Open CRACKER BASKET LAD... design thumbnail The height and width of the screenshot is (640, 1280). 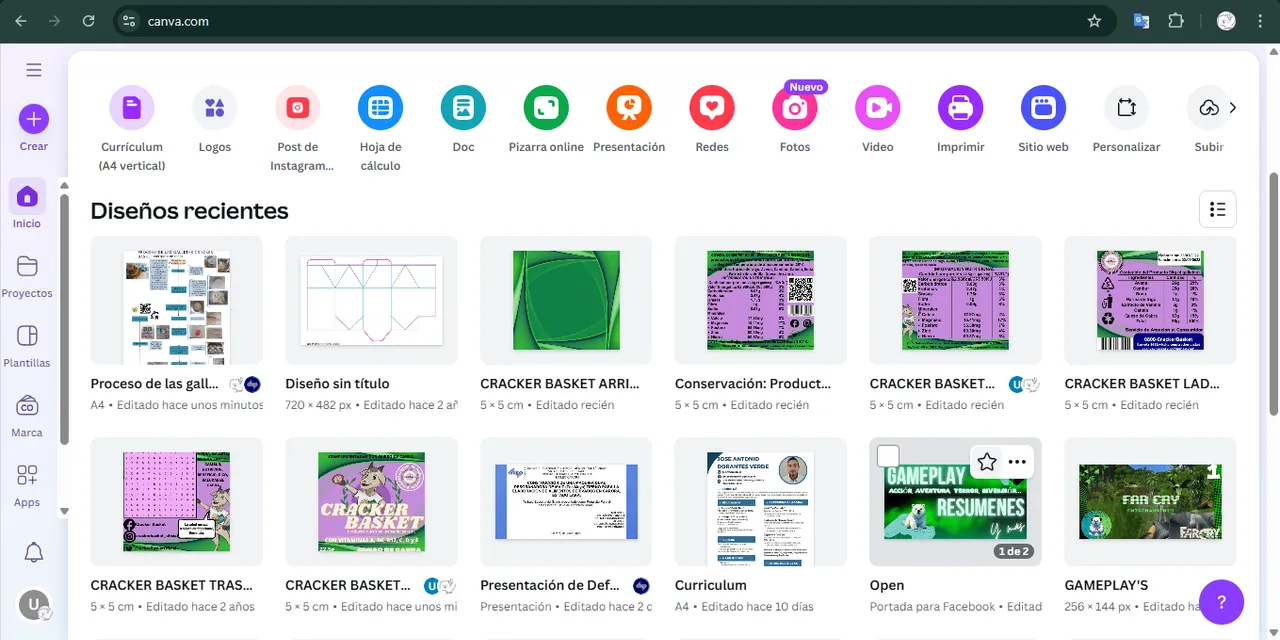click(1150, 300)
